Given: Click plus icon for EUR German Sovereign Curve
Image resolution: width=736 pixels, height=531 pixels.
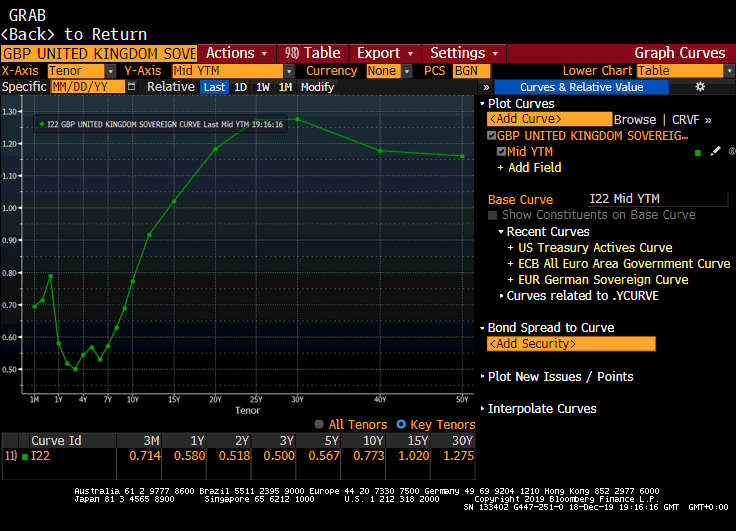Looking at the screenshot, I should point(511,280).
